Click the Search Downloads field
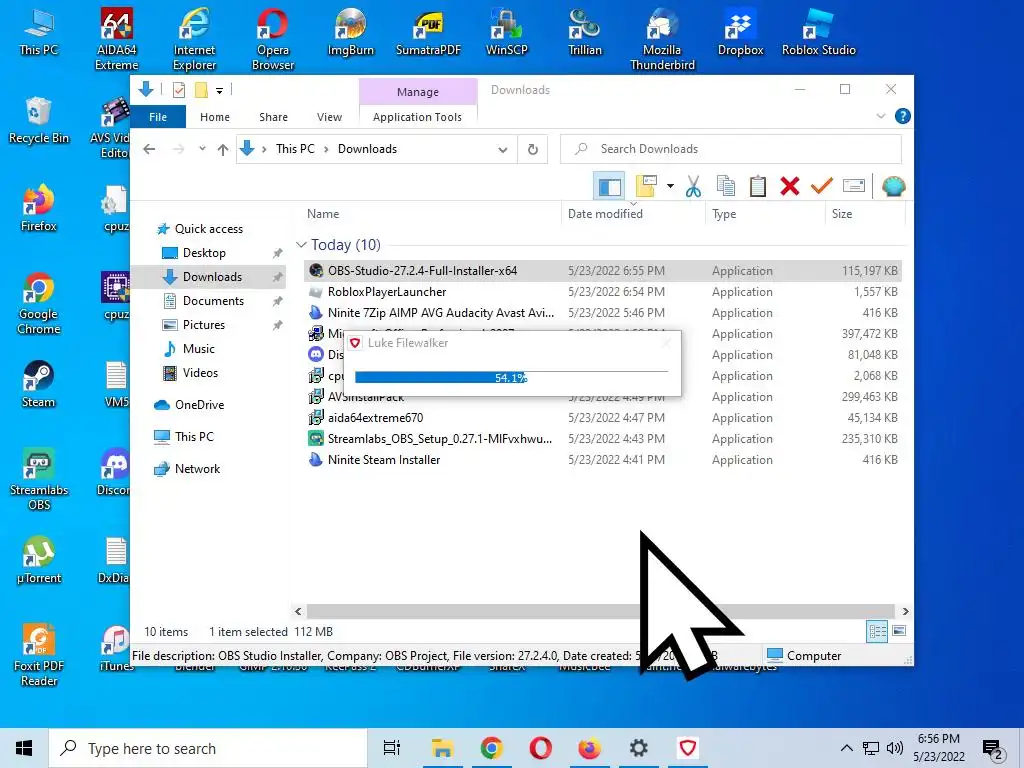The image size is (1024, 768). (731, 150)
